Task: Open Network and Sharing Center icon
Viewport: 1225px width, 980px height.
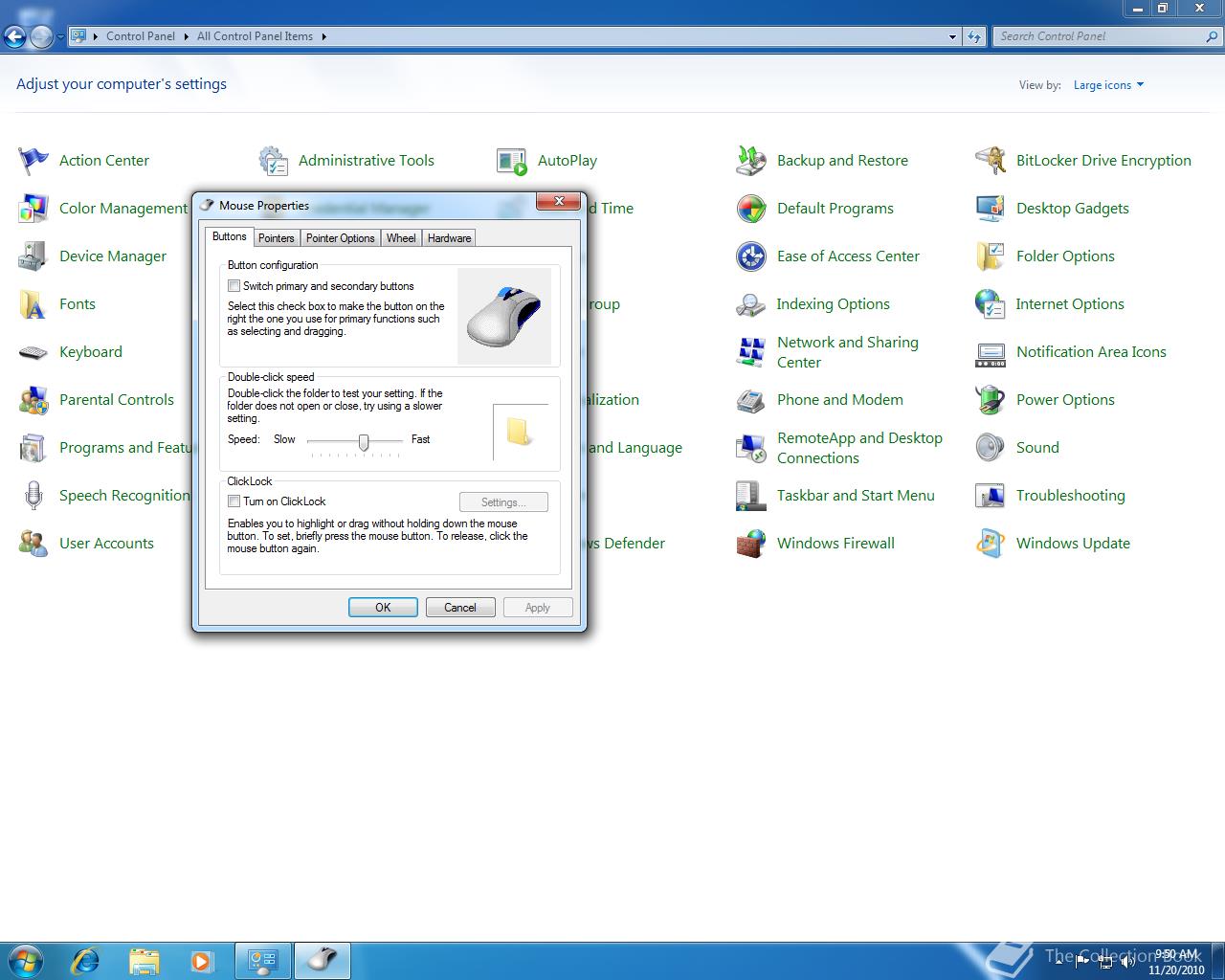Action: (751, 352)
